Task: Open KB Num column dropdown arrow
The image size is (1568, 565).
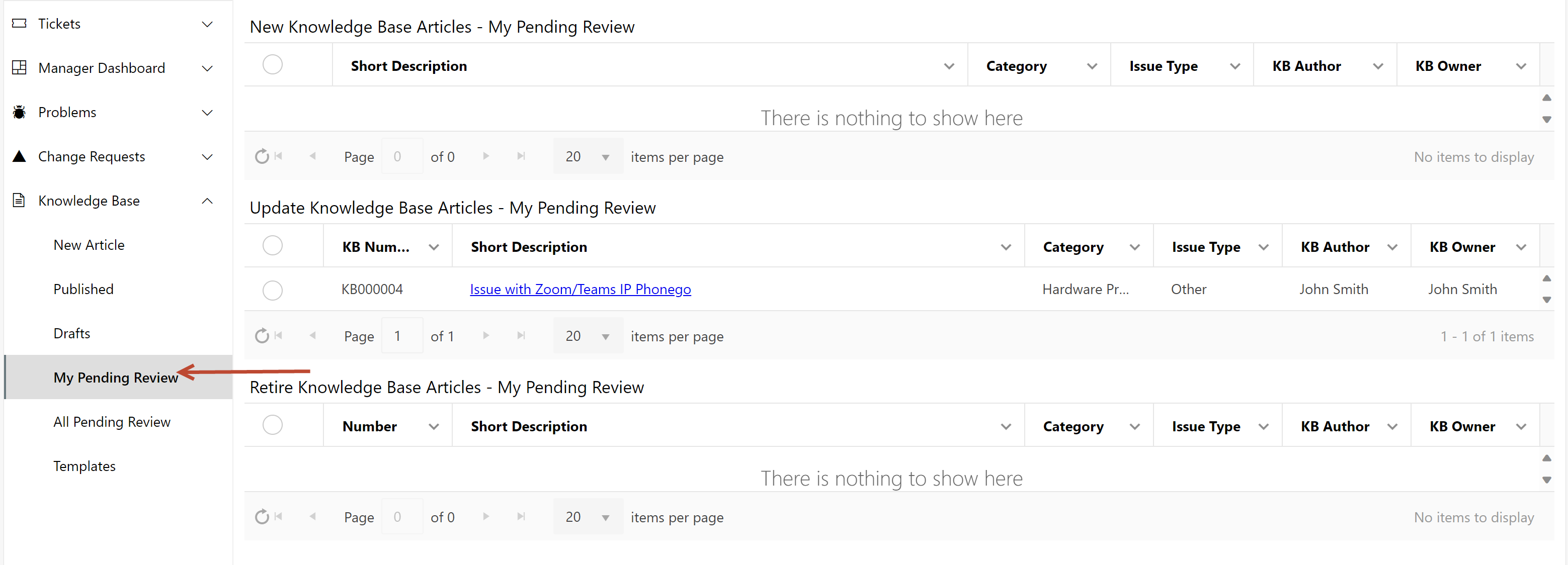Action: (434, 247)
